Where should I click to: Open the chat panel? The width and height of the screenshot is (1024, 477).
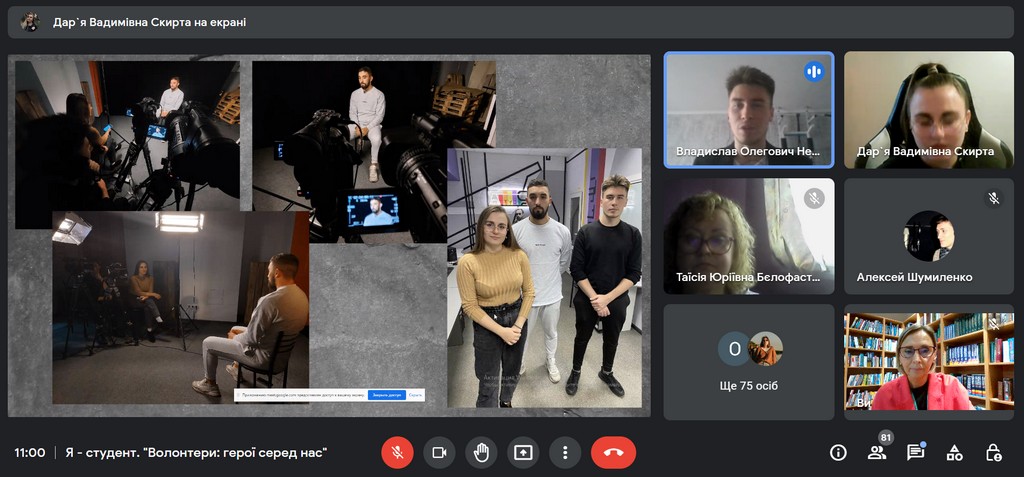(x=915, y=453)
